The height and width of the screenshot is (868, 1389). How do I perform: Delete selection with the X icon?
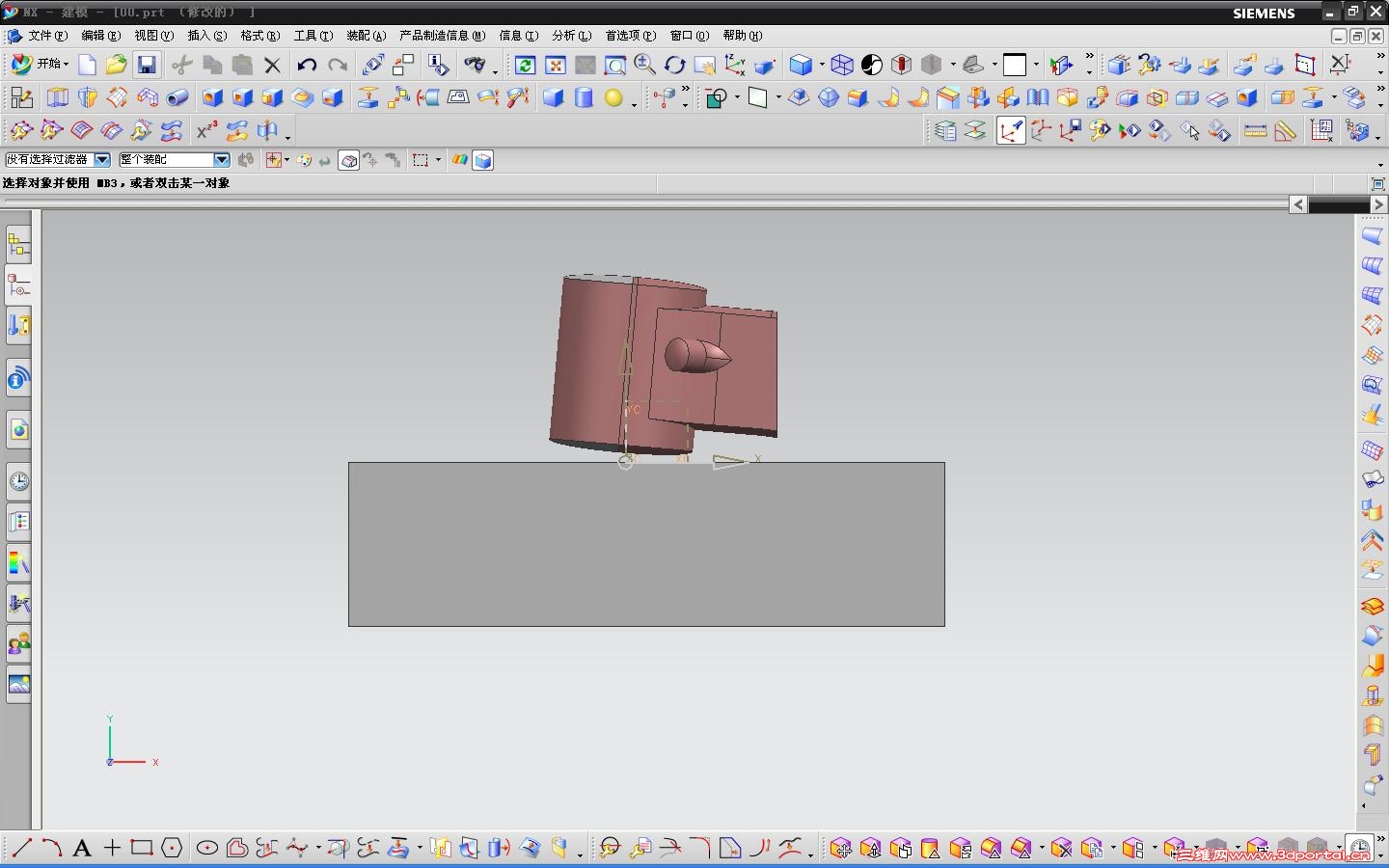tap(273, 65)
